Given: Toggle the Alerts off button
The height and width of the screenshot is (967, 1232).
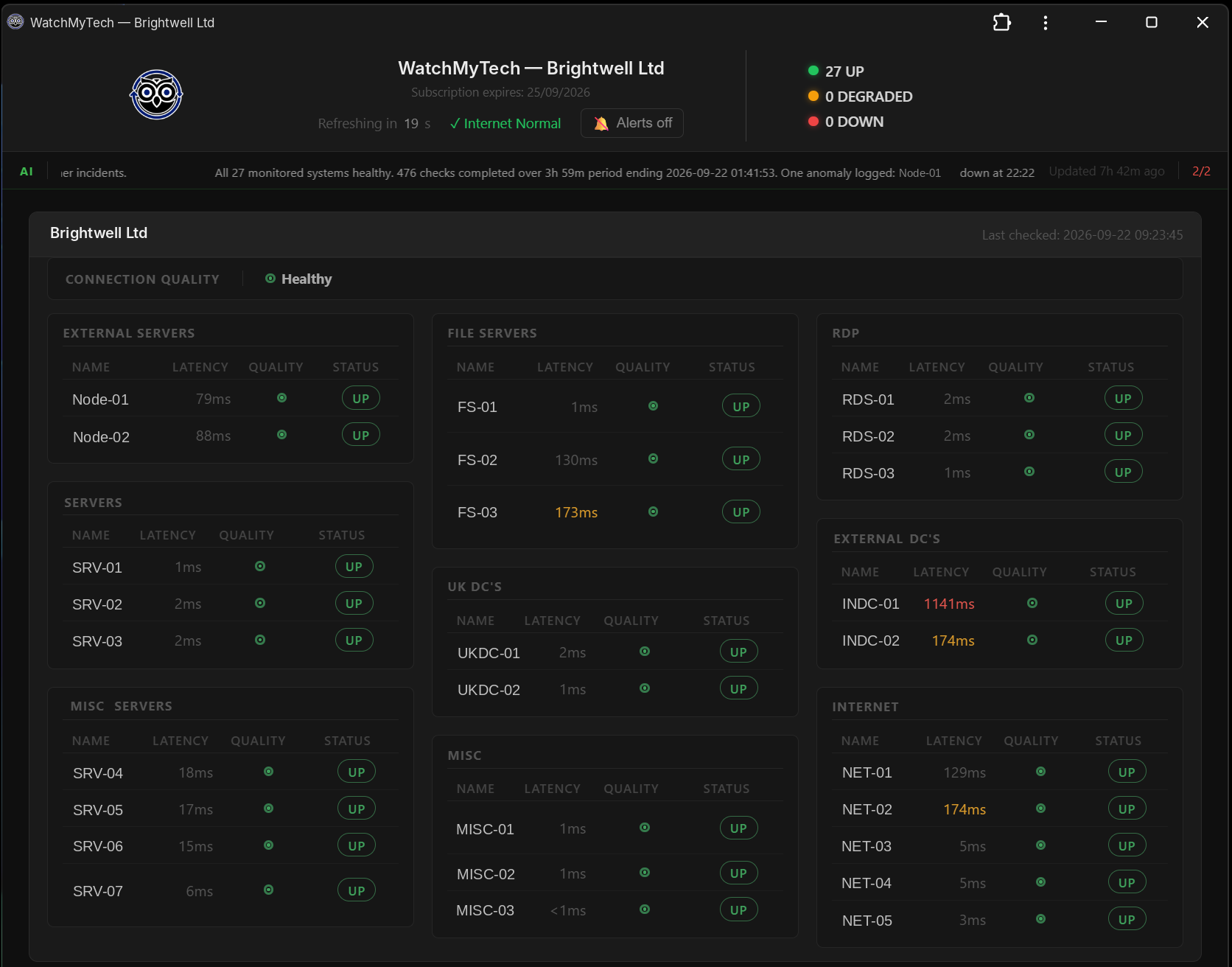Looking at the screenshot, I should [x=632, y=123].
